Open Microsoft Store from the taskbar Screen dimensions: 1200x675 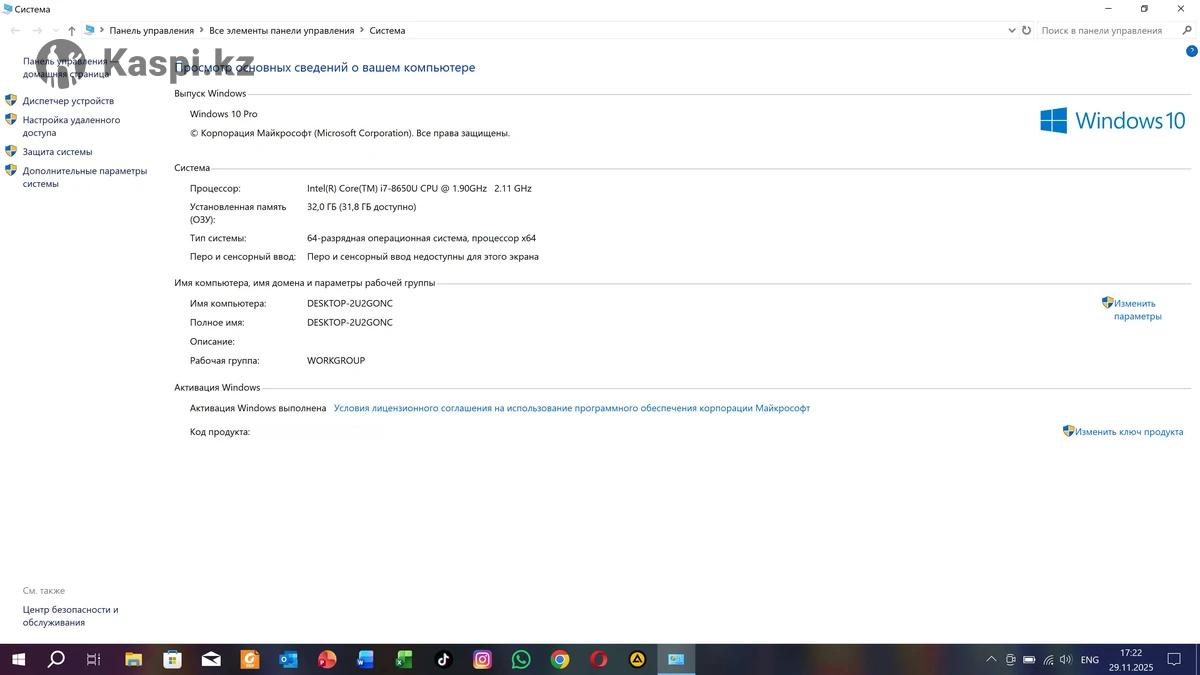click(x=172, y=660)
